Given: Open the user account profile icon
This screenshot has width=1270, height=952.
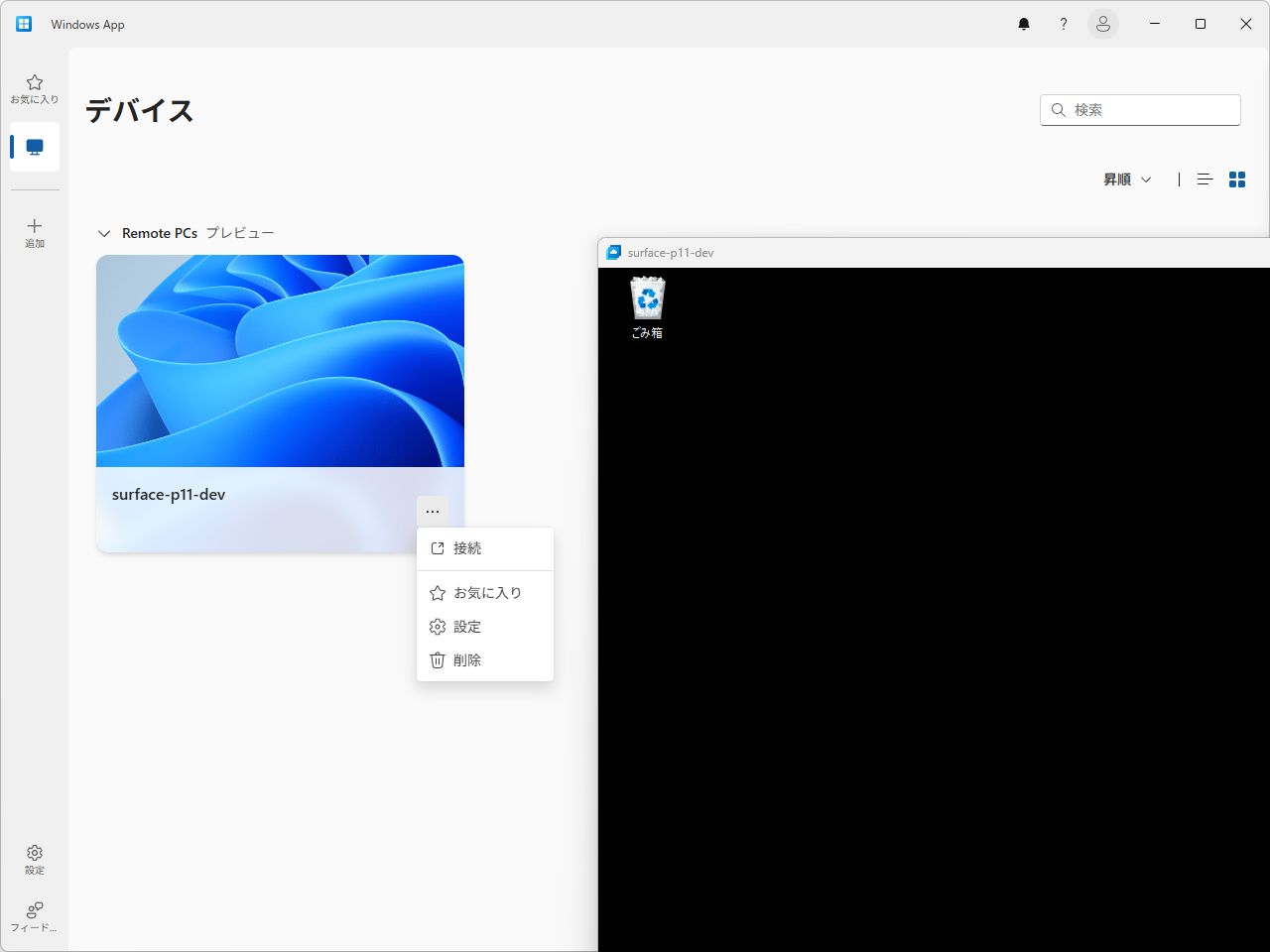Looking at the screenshot, I should (1103, 24).
